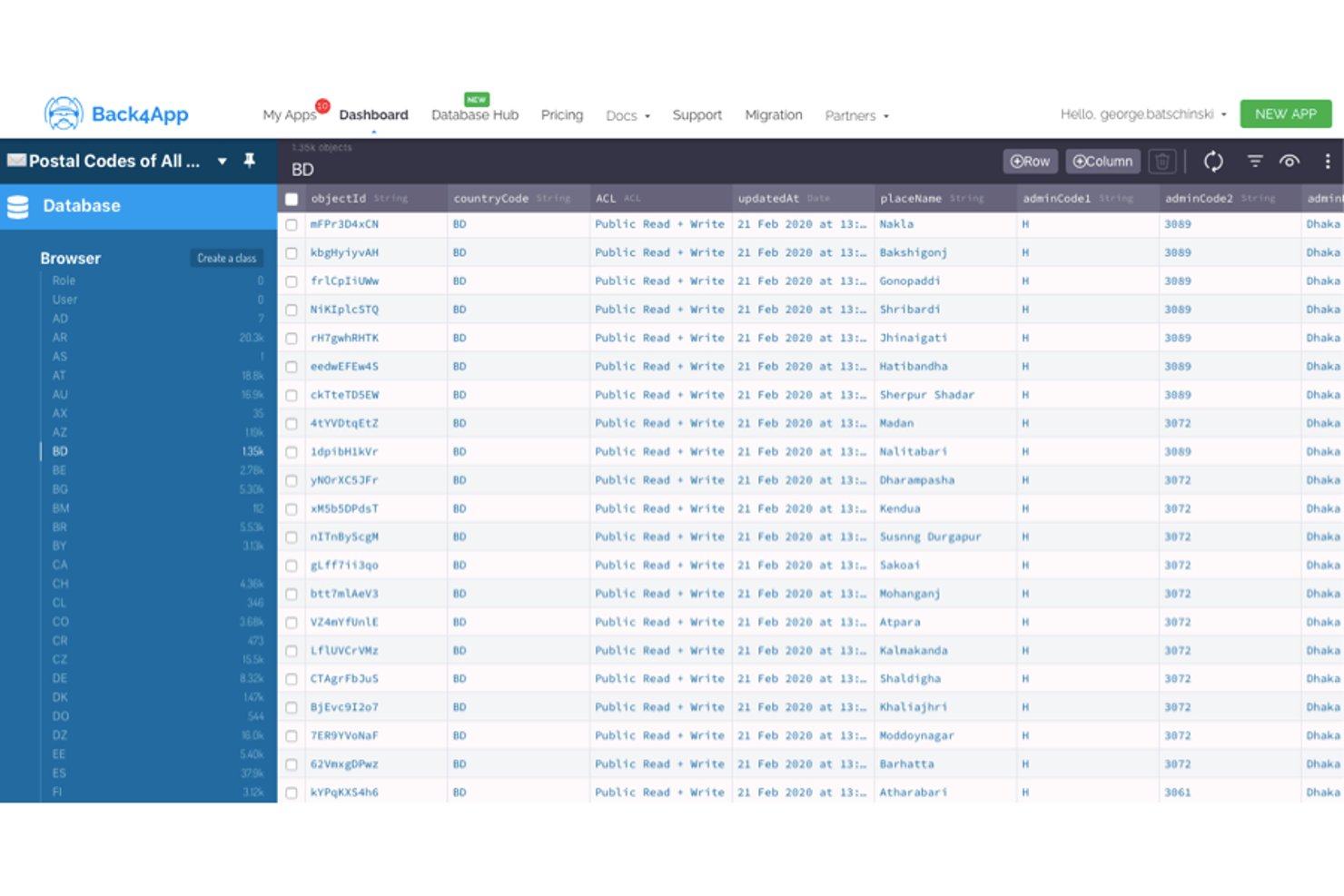Click the objectId column header
1344x896 pixels.
point(376,199)
